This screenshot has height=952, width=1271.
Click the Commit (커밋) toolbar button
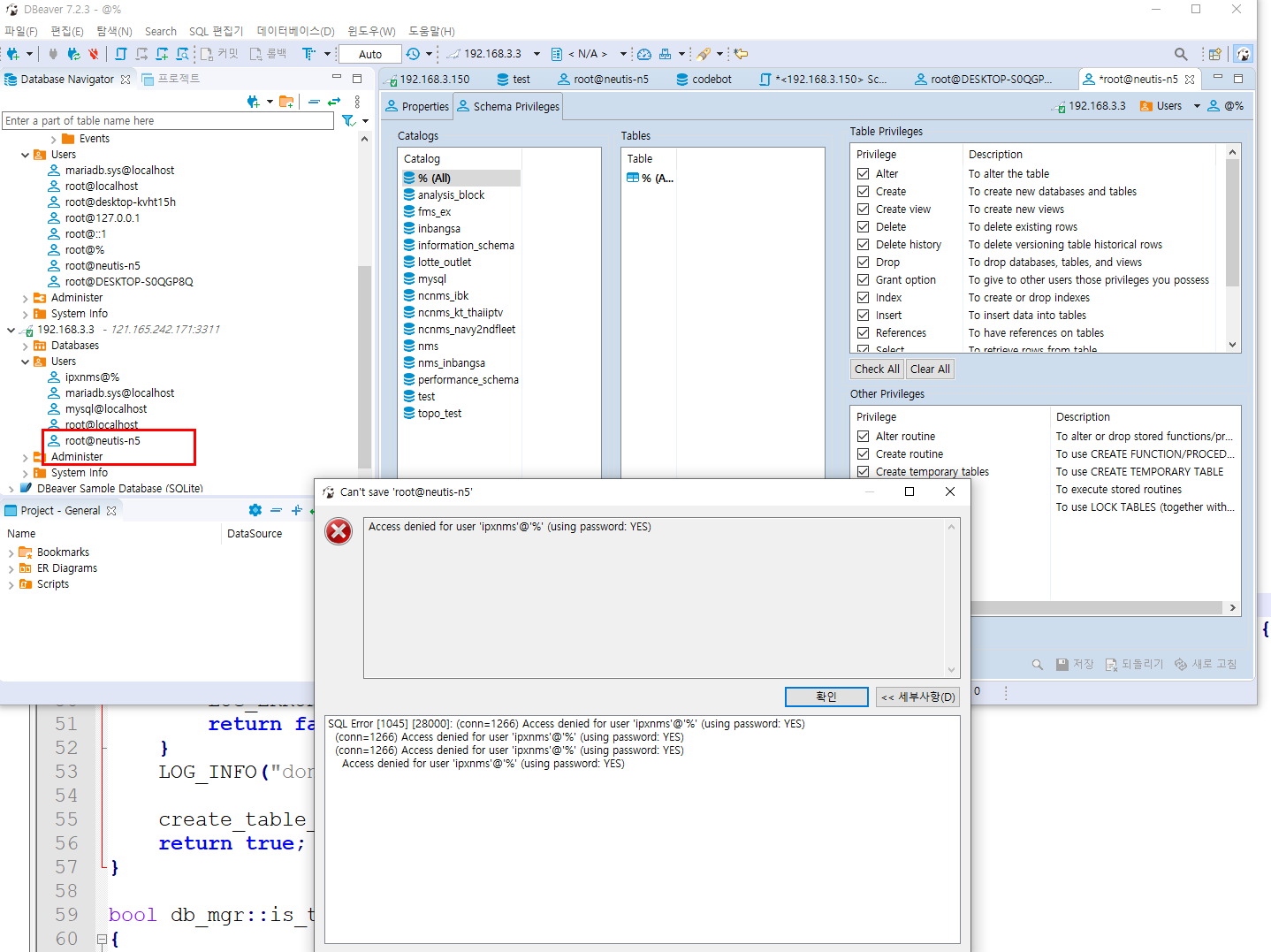point(220,54)
